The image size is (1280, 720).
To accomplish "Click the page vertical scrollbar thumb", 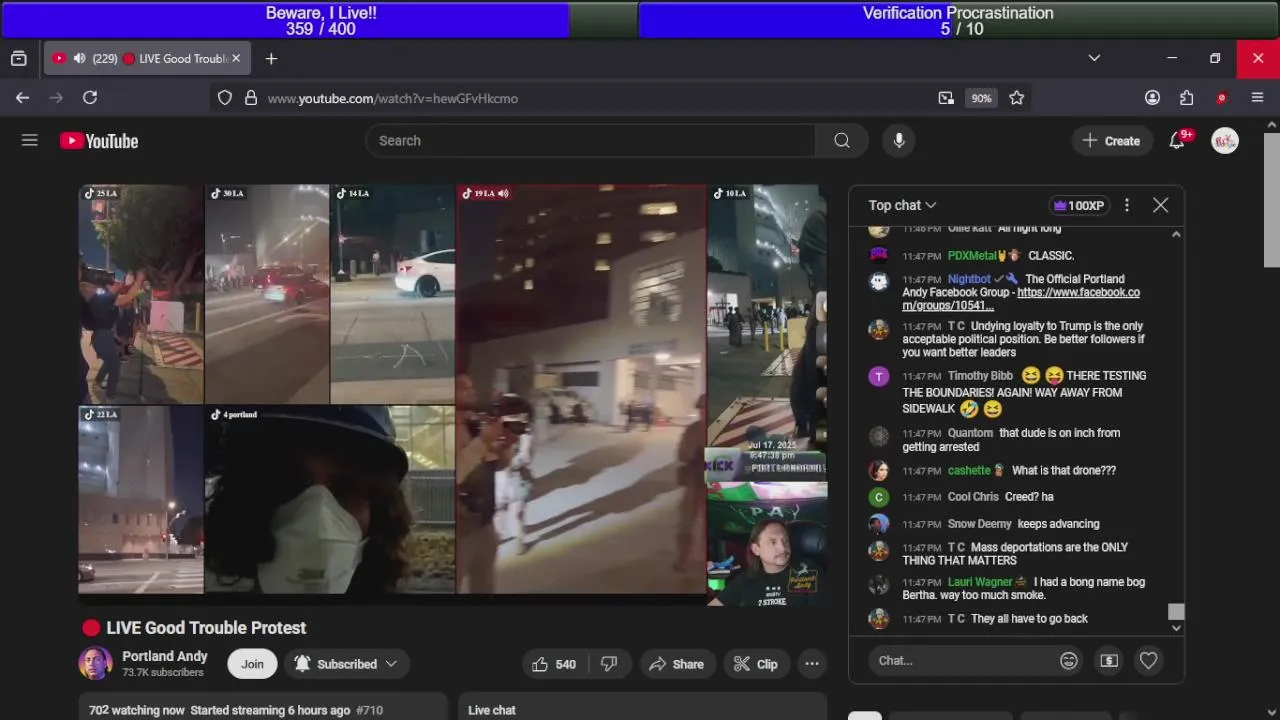I will coord(1272,198).
